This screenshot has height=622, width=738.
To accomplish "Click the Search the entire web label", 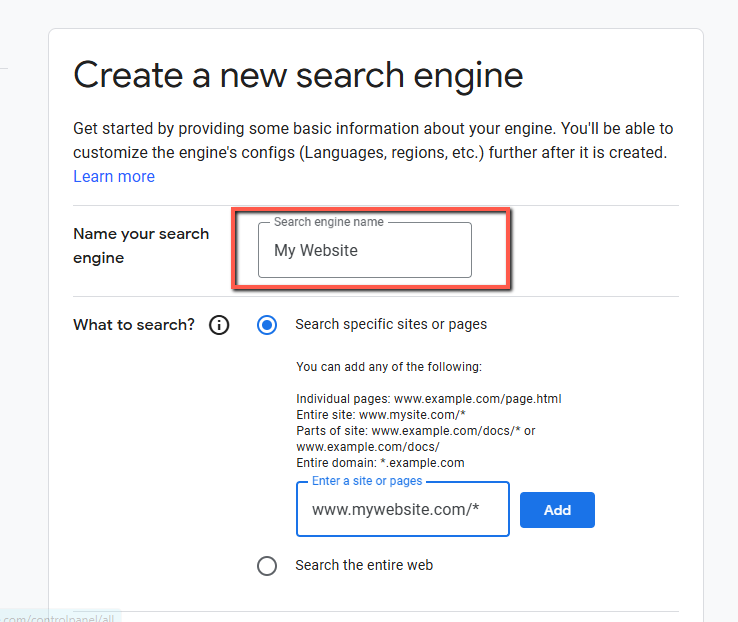I will (x=364, y=565).
